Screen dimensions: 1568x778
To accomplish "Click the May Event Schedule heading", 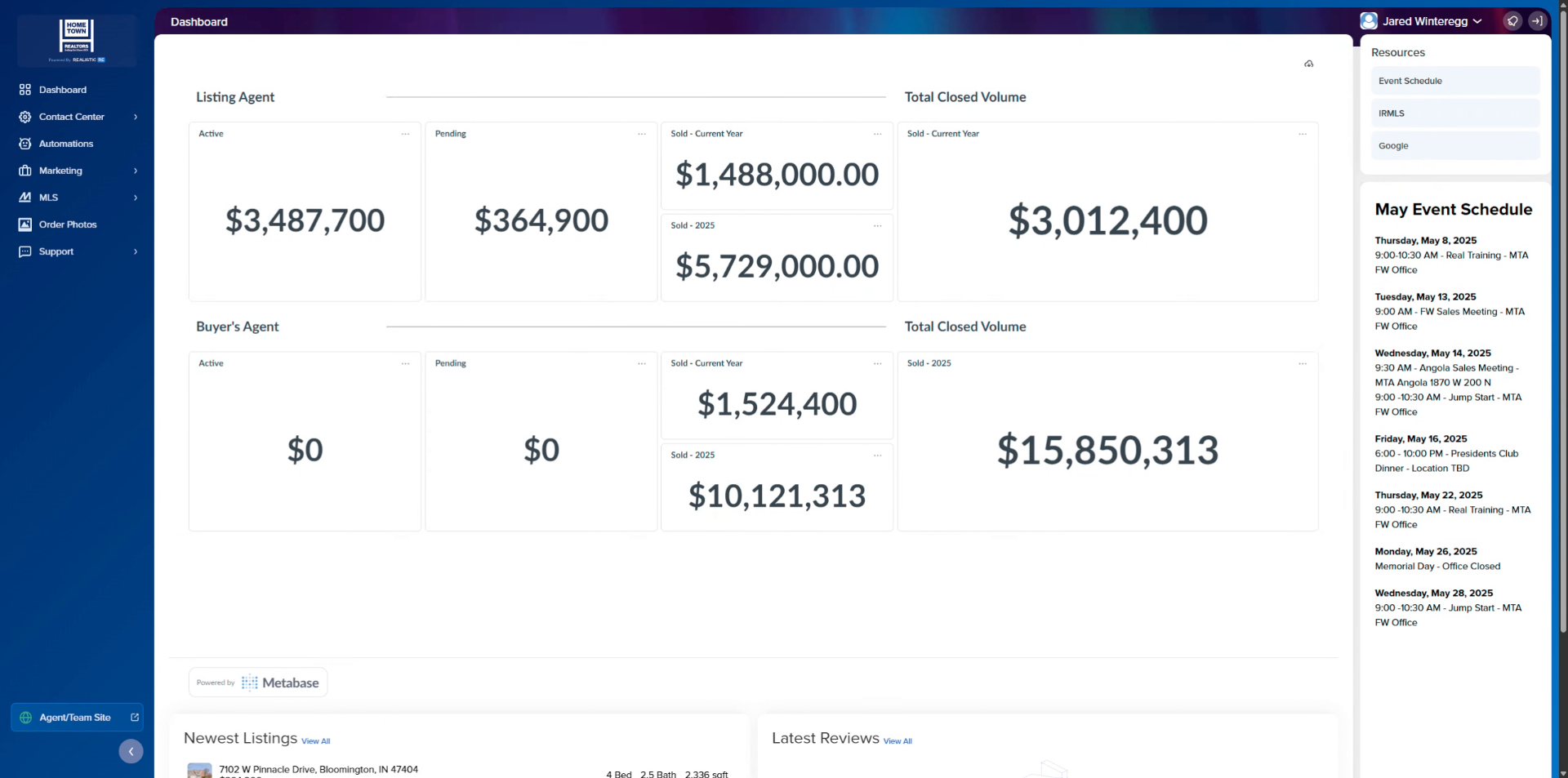I will [x=1454, y=210].
